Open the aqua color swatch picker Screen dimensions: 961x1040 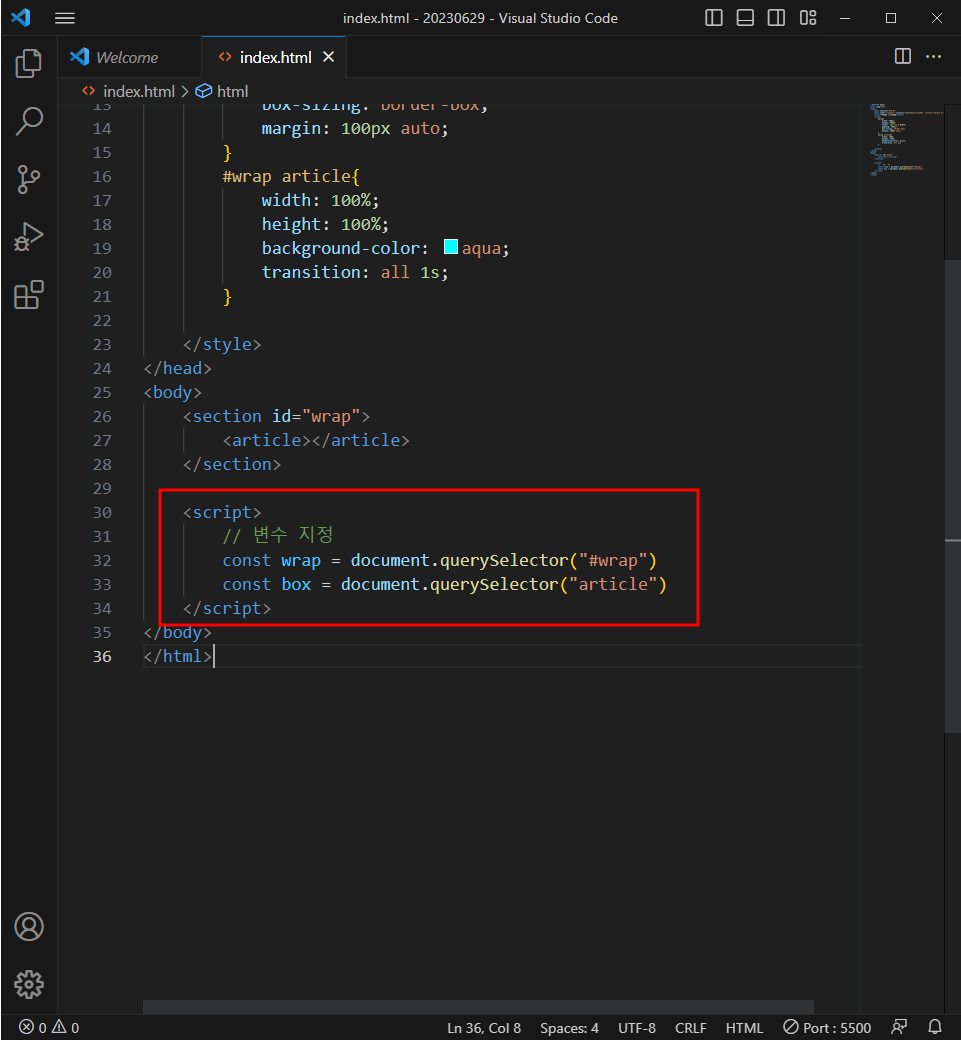pos(451,247)
